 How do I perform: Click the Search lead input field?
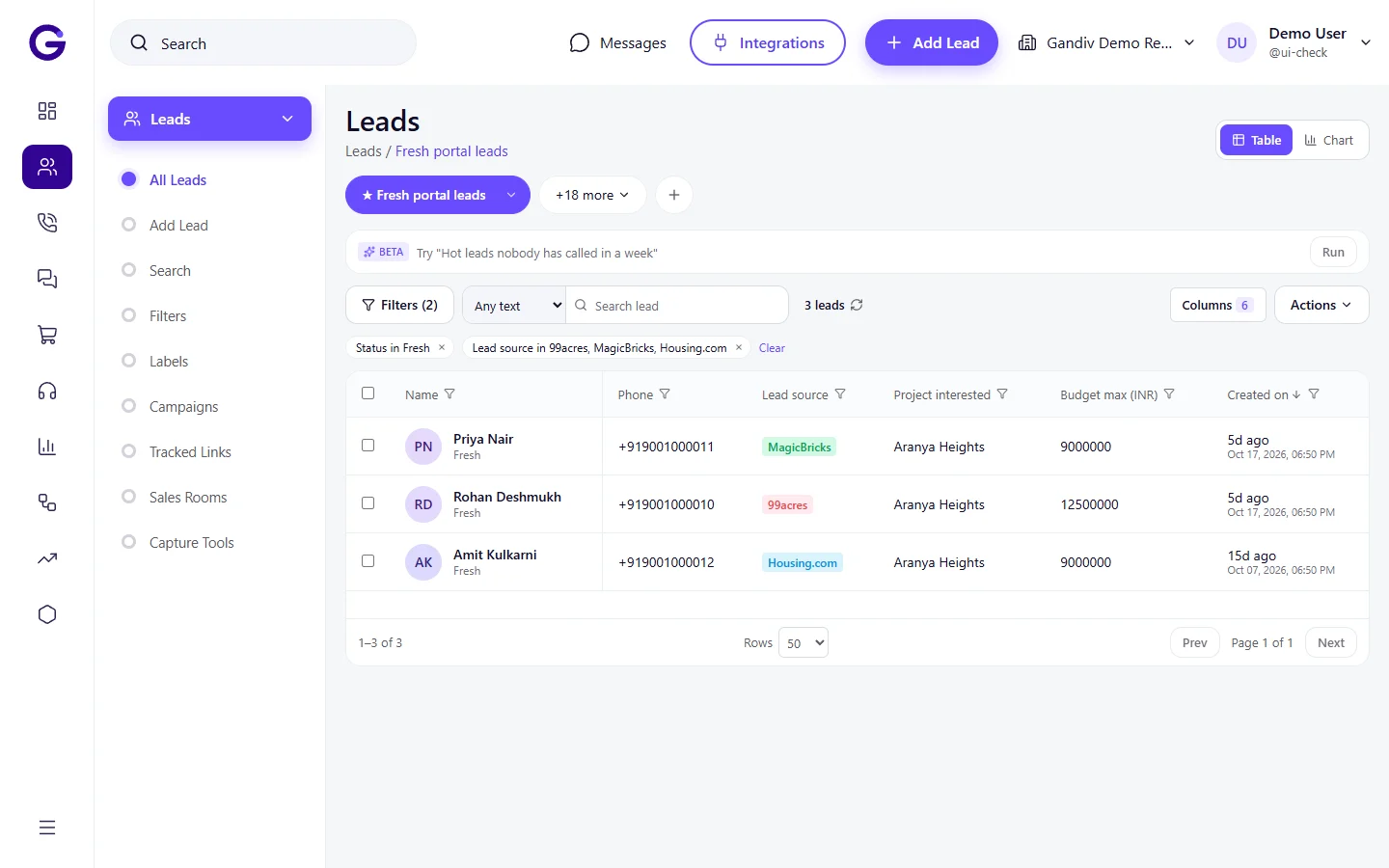(677, 305)
